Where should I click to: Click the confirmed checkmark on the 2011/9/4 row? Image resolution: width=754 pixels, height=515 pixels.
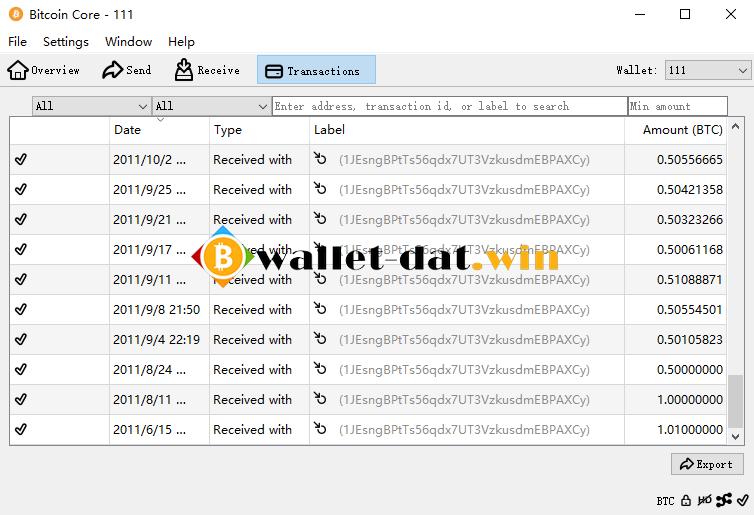coord(21,339)
